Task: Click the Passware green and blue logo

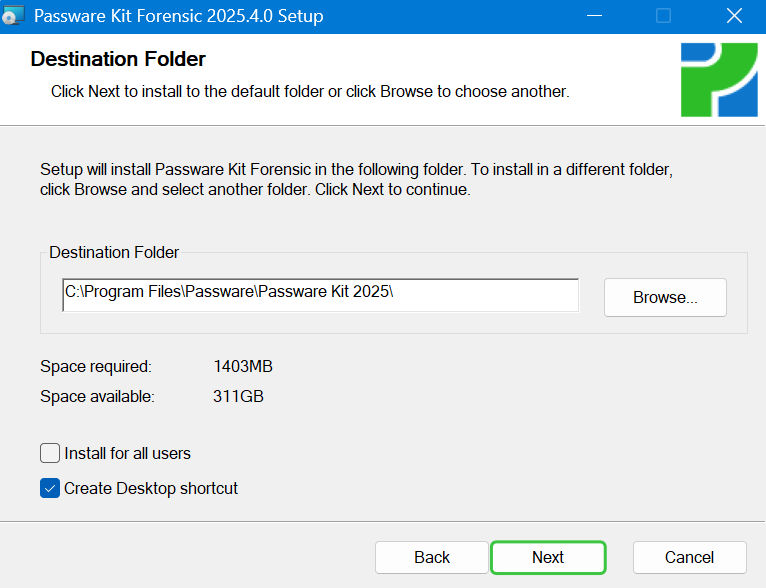Action: click(719, 80)
